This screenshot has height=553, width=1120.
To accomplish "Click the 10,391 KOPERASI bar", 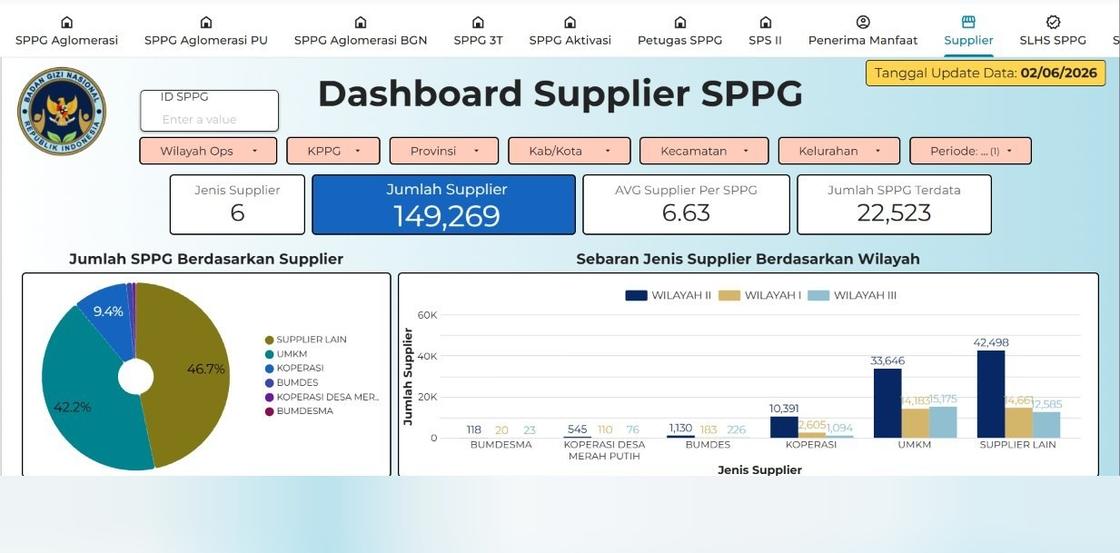I will [x=784, y=427].
